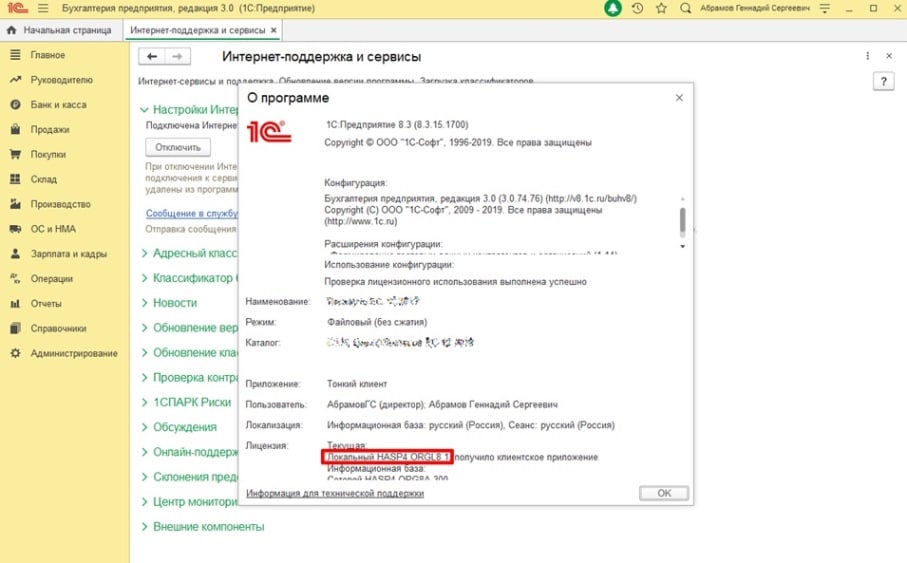Image resolution: width=907 pixels, height=563 pixels.
Task: Click the text Тонкий клиент
Action: (x=357, y=384)
